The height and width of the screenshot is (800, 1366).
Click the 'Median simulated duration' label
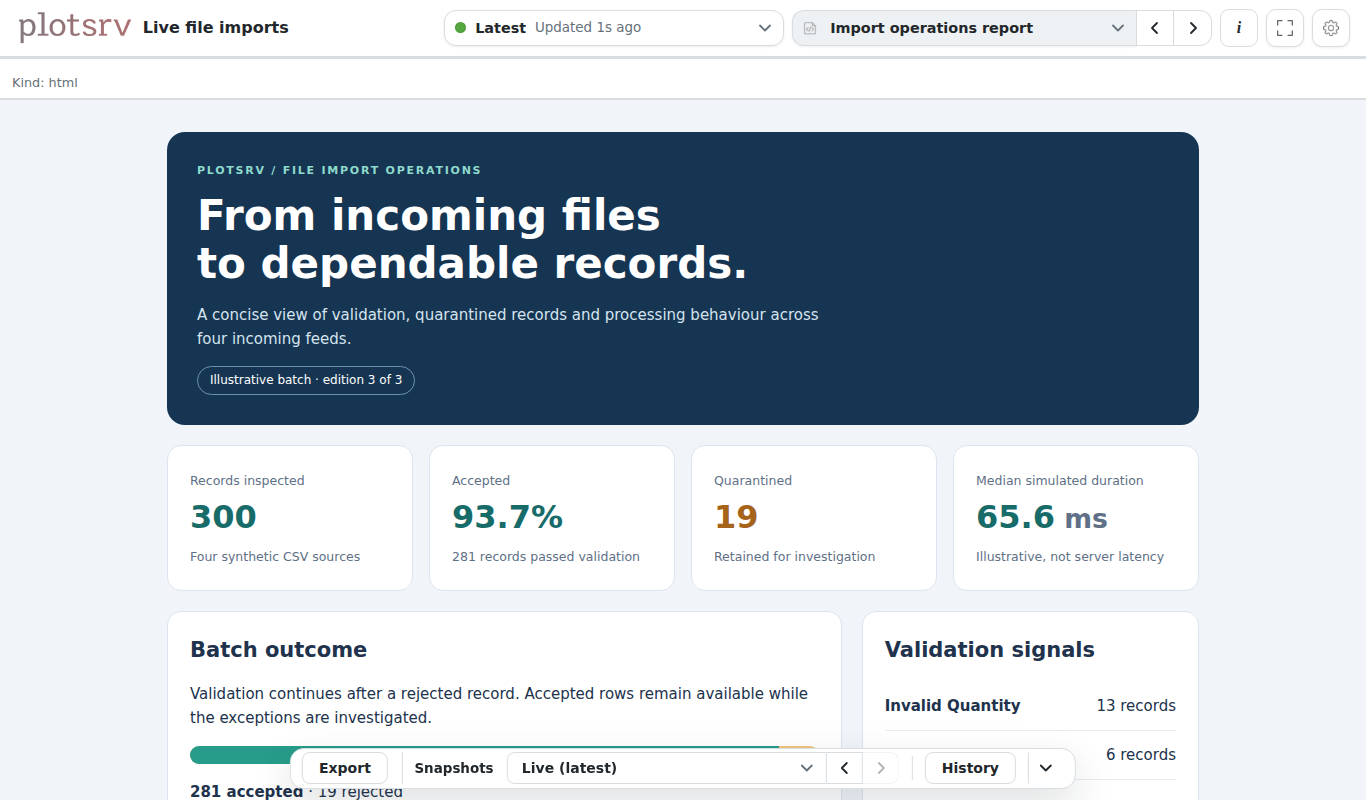coord(1060,481)
